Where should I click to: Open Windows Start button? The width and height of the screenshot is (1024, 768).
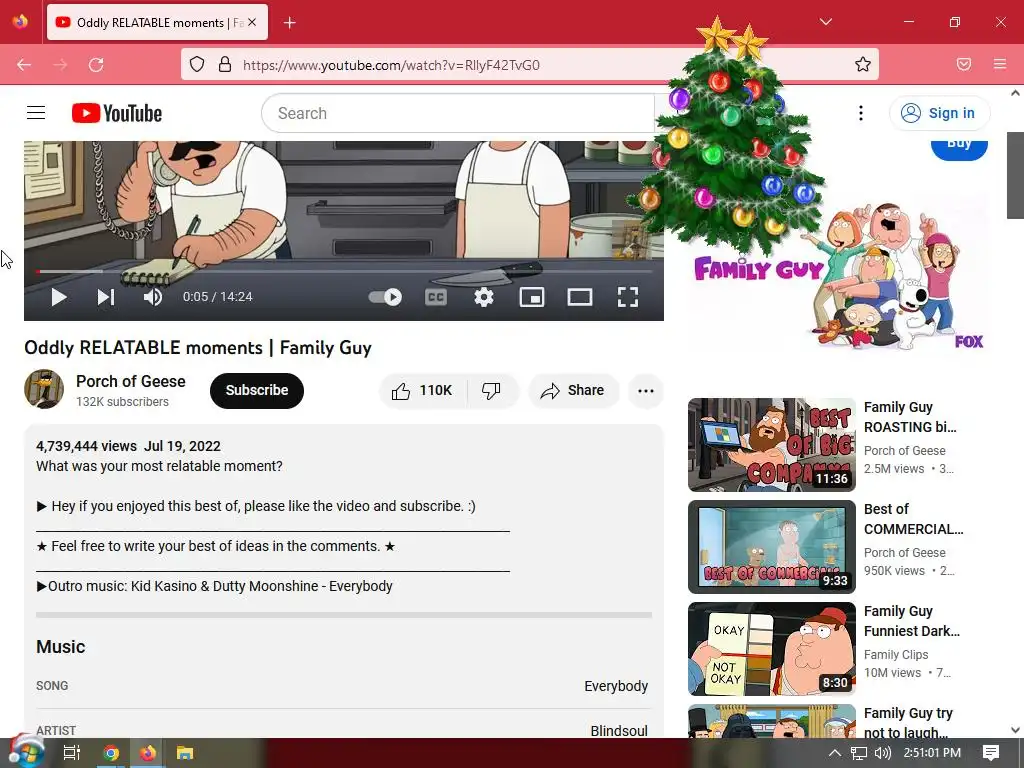pos(25,753)
